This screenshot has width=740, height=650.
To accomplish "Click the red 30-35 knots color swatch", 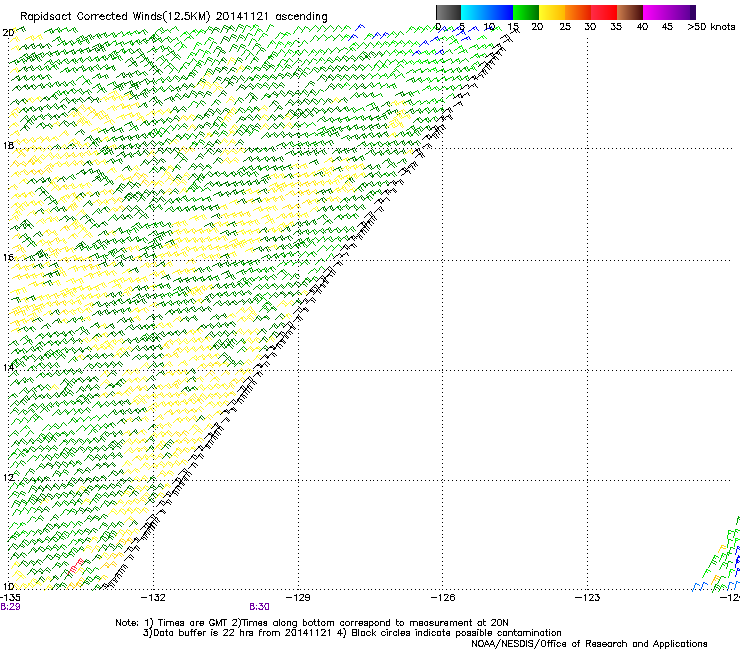I will tap(604, 12).
